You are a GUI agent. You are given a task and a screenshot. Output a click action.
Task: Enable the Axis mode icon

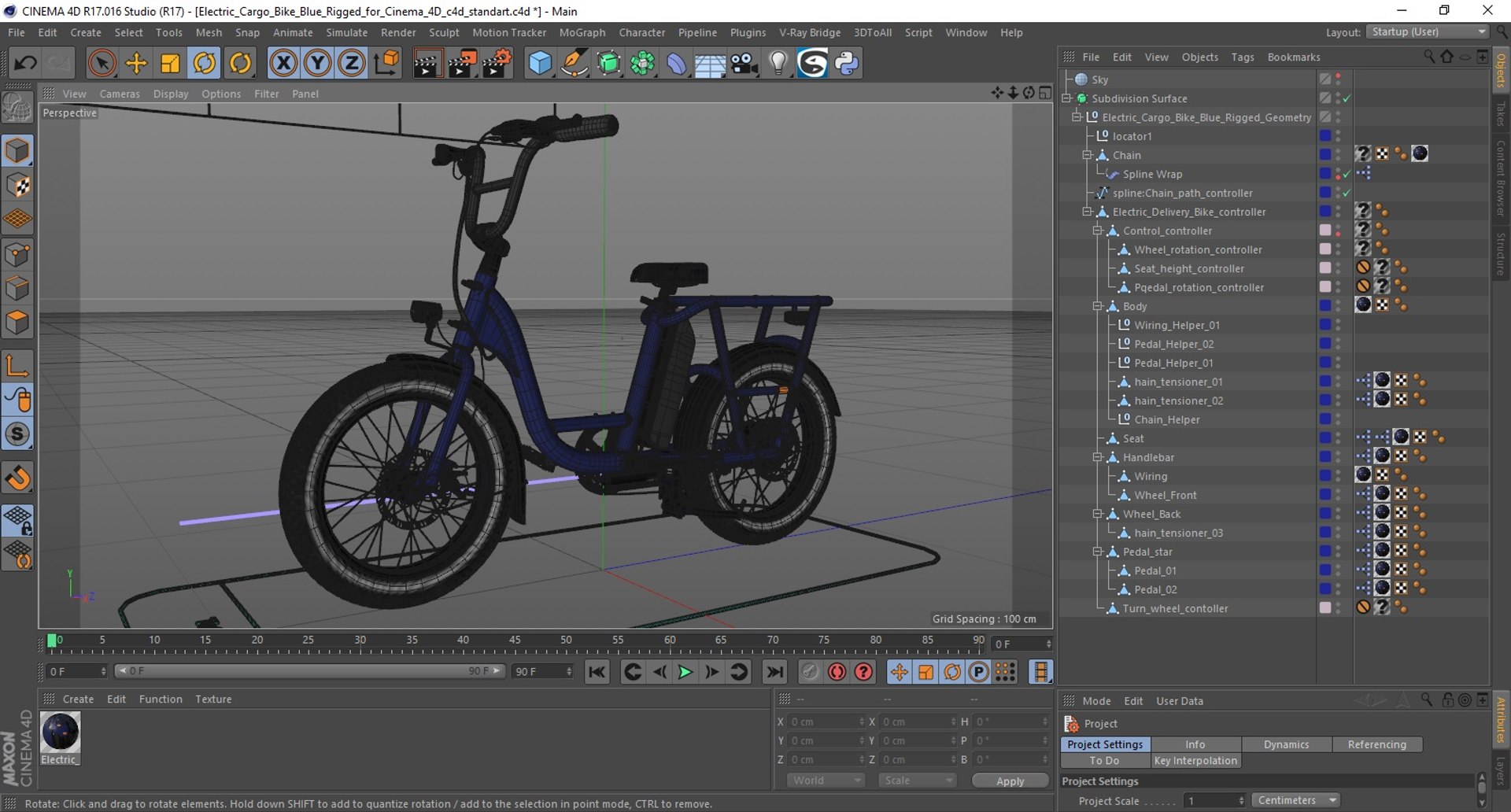tap(17, 365)
